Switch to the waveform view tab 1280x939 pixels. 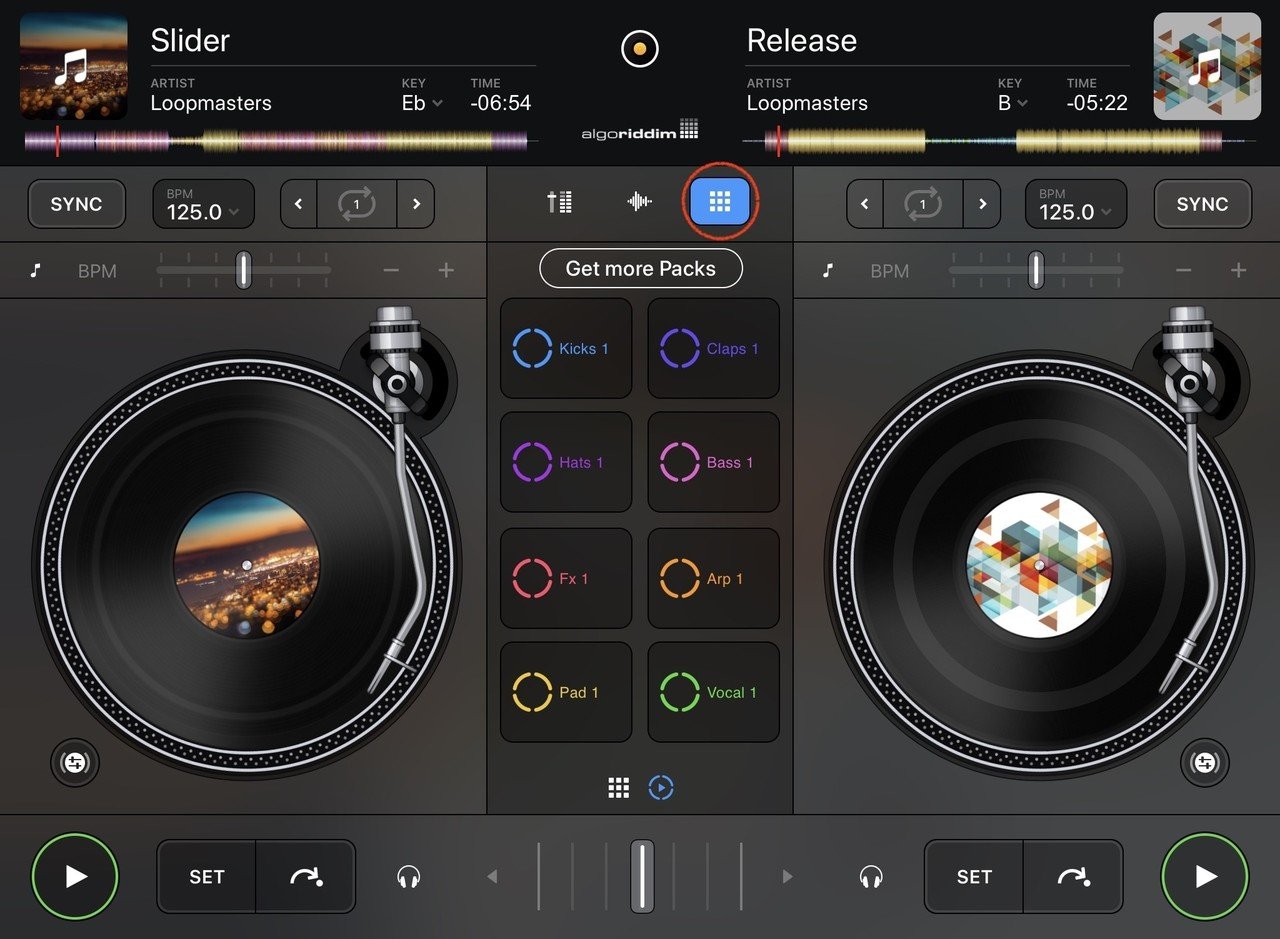pos(639,202)
